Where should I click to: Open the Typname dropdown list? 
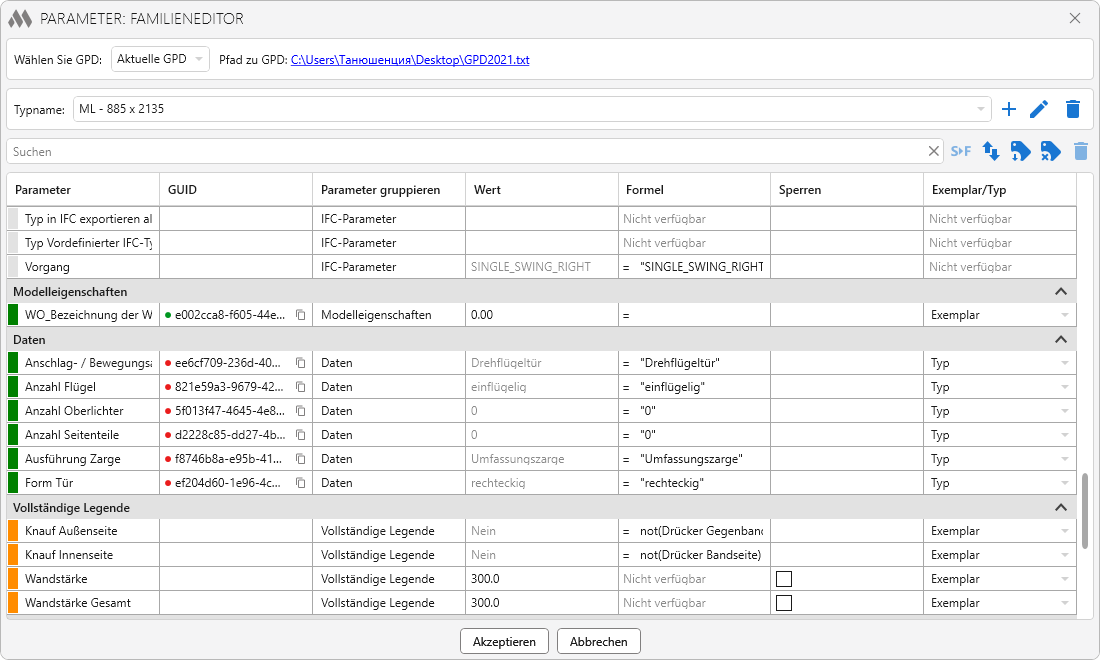[x=981, y=109]
